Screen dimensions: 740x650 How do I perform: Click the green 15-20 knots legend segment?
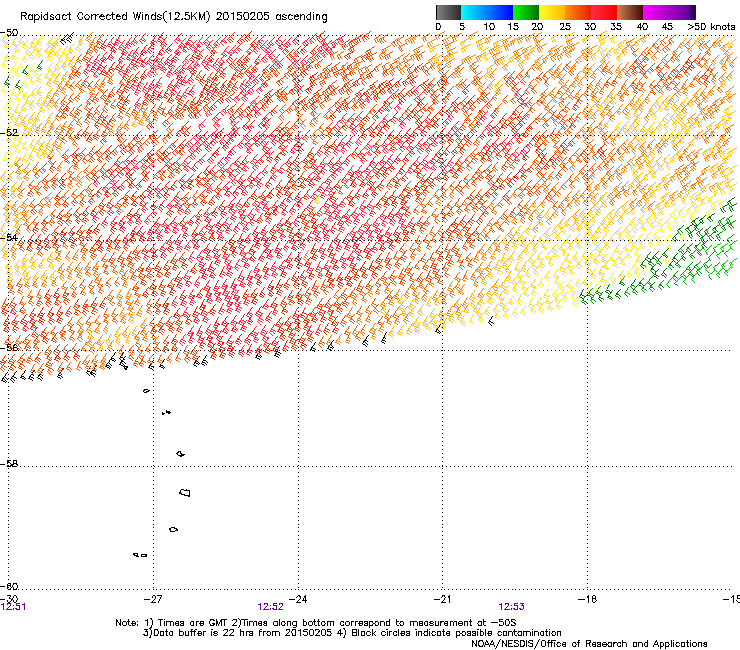tap(526, 12)
